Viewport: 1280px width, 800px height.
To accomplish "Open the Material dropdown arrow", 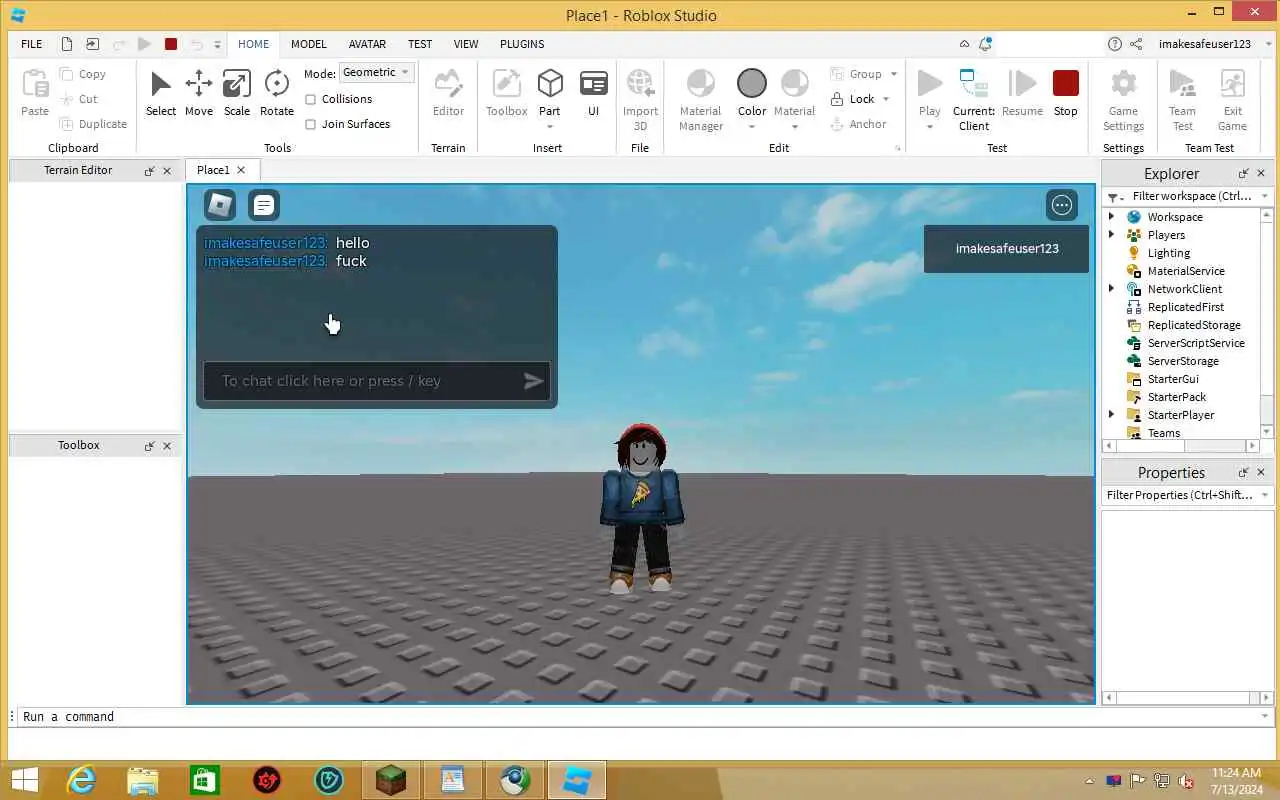I will [x=795, y=126].
